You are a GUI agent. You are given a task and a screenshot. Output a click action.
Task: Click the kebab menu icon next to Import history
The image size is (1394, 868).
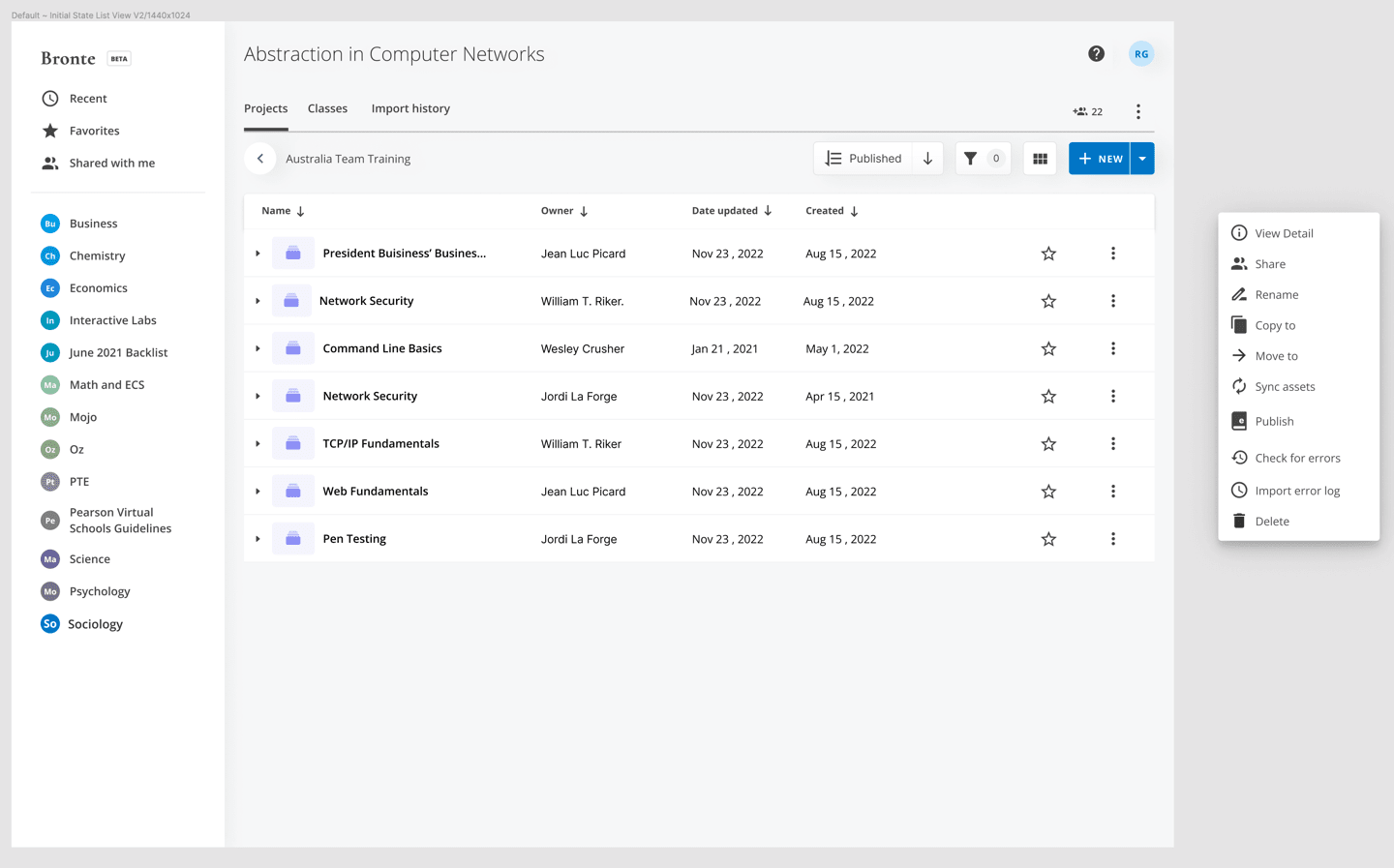1138,111
